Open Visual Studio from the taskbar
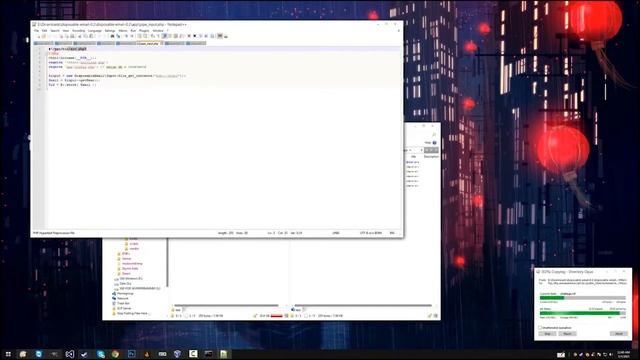 [x=70, y=354]
